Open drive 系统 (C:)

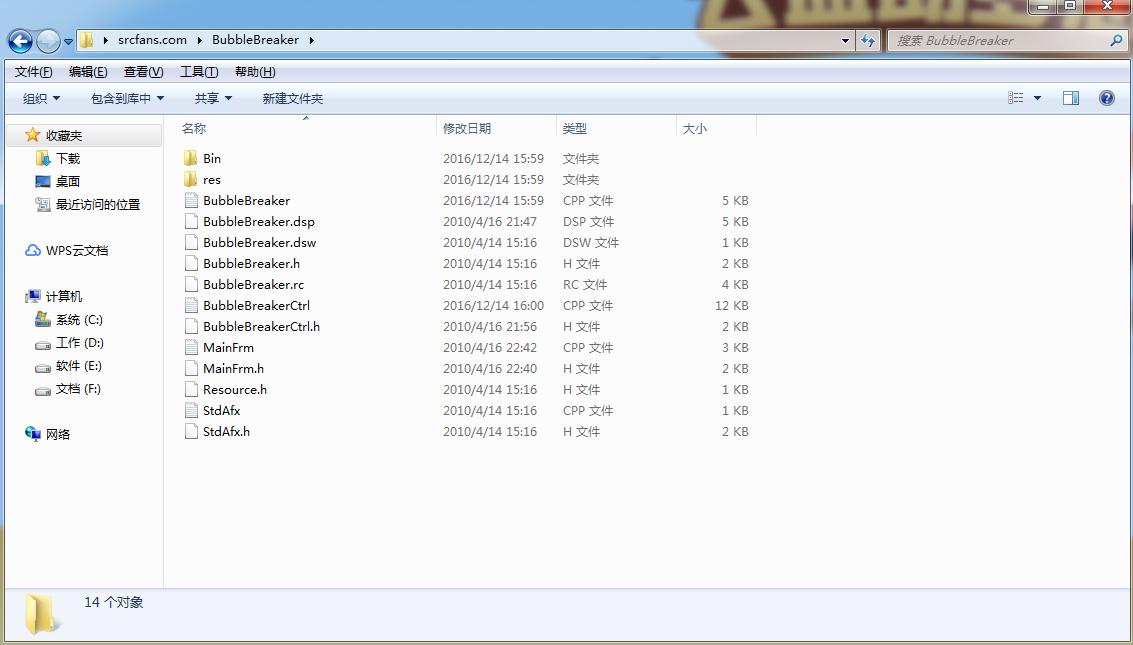[x=79, y=319]
